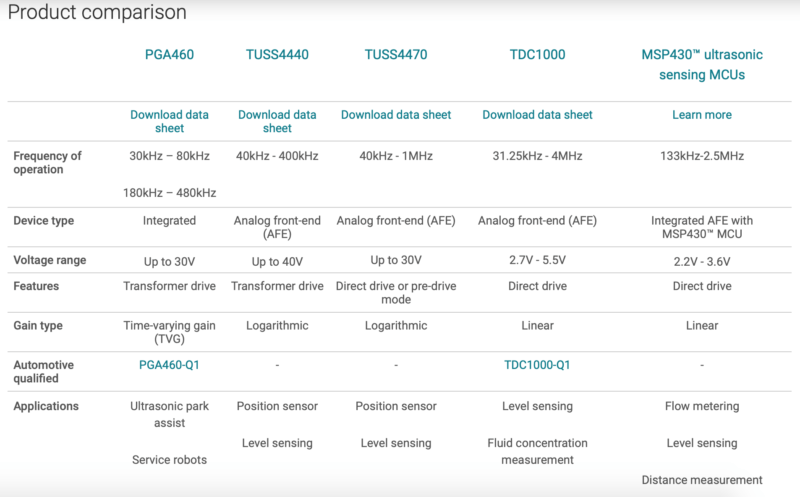Image resolution: width=800 pixels, height=497 pixels.
Task: Click Fluid concentration measurement application text
Action: coord(537,451)
